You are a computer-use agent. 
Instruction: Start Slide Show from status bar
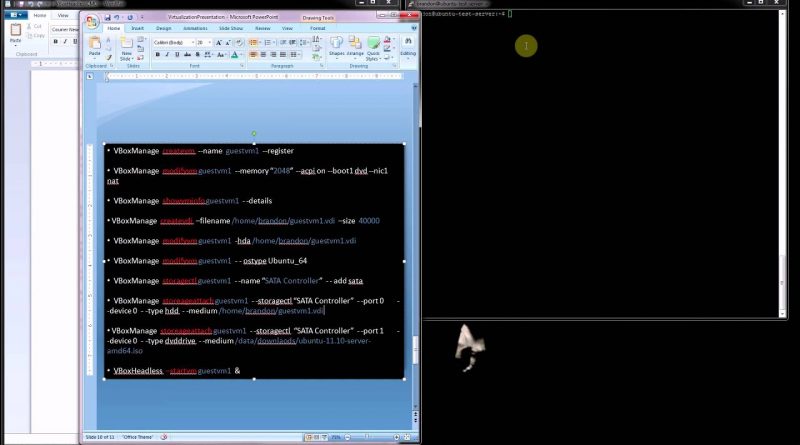tap(324, 437)
